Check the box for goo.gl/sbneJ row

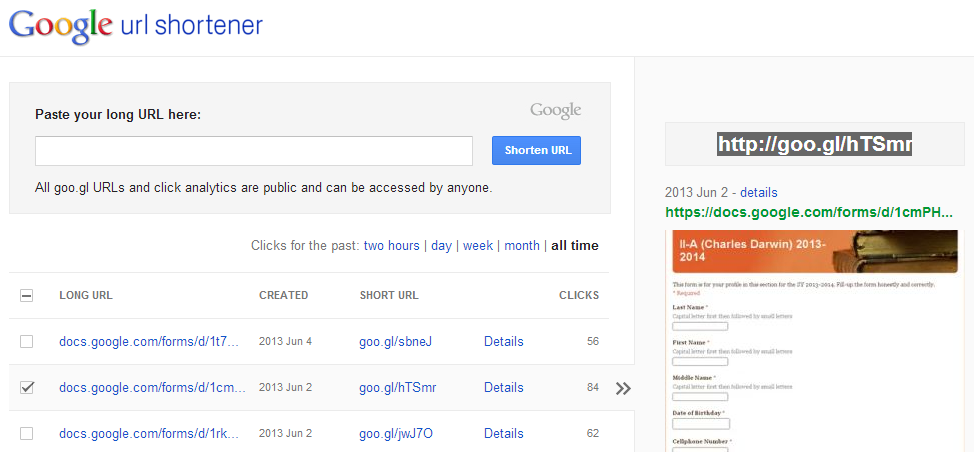coord(26,341)
